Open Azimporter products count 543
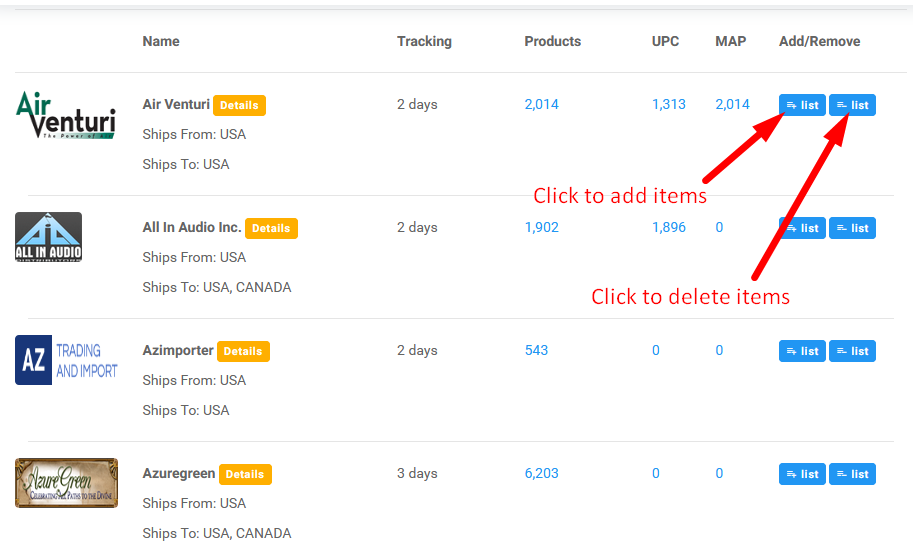Screen dimensions: 913x547 [x=536, y=350]
